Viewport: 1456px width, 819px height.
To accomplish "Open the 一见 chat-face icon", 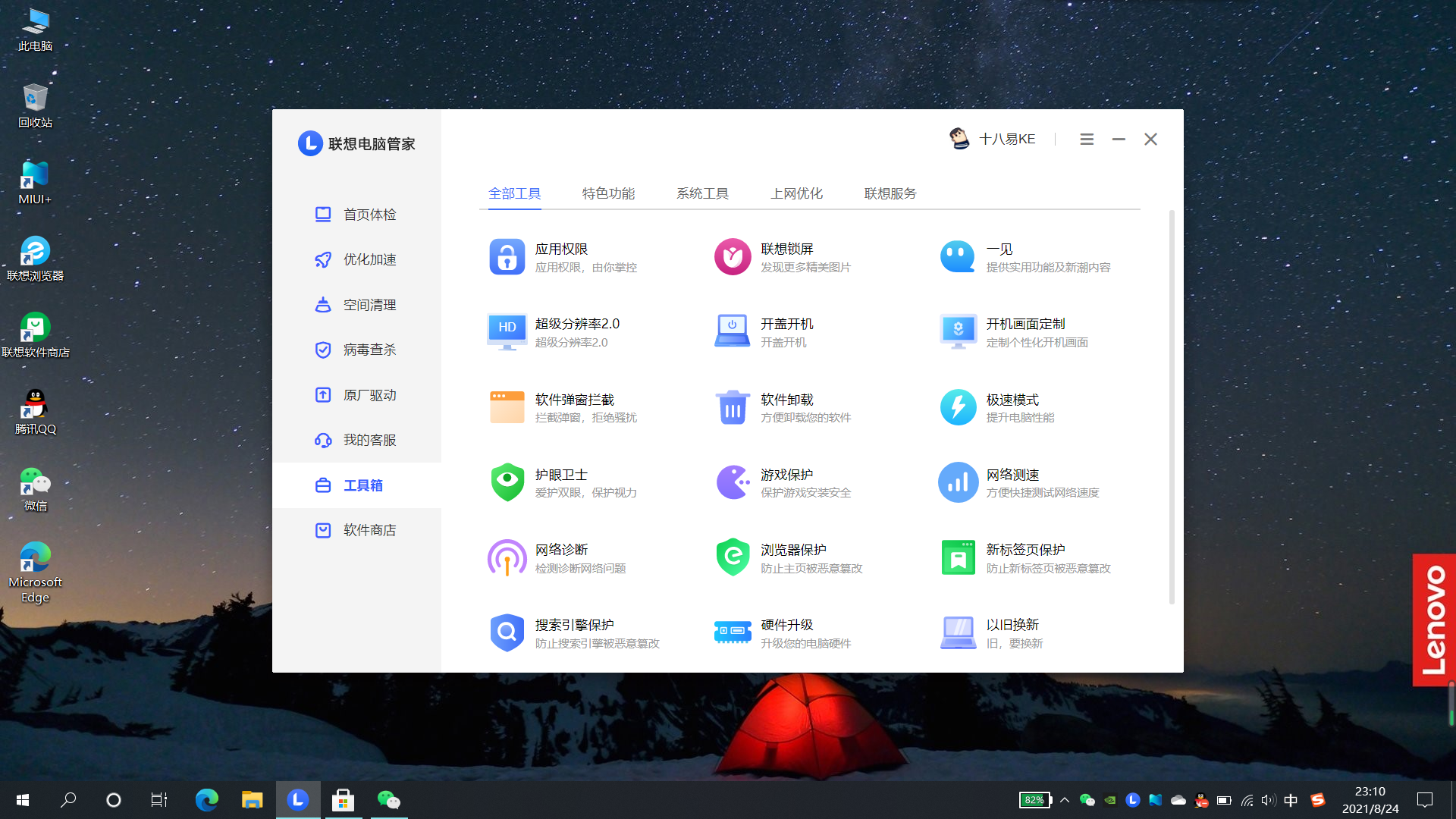I will tap(958, 257).
